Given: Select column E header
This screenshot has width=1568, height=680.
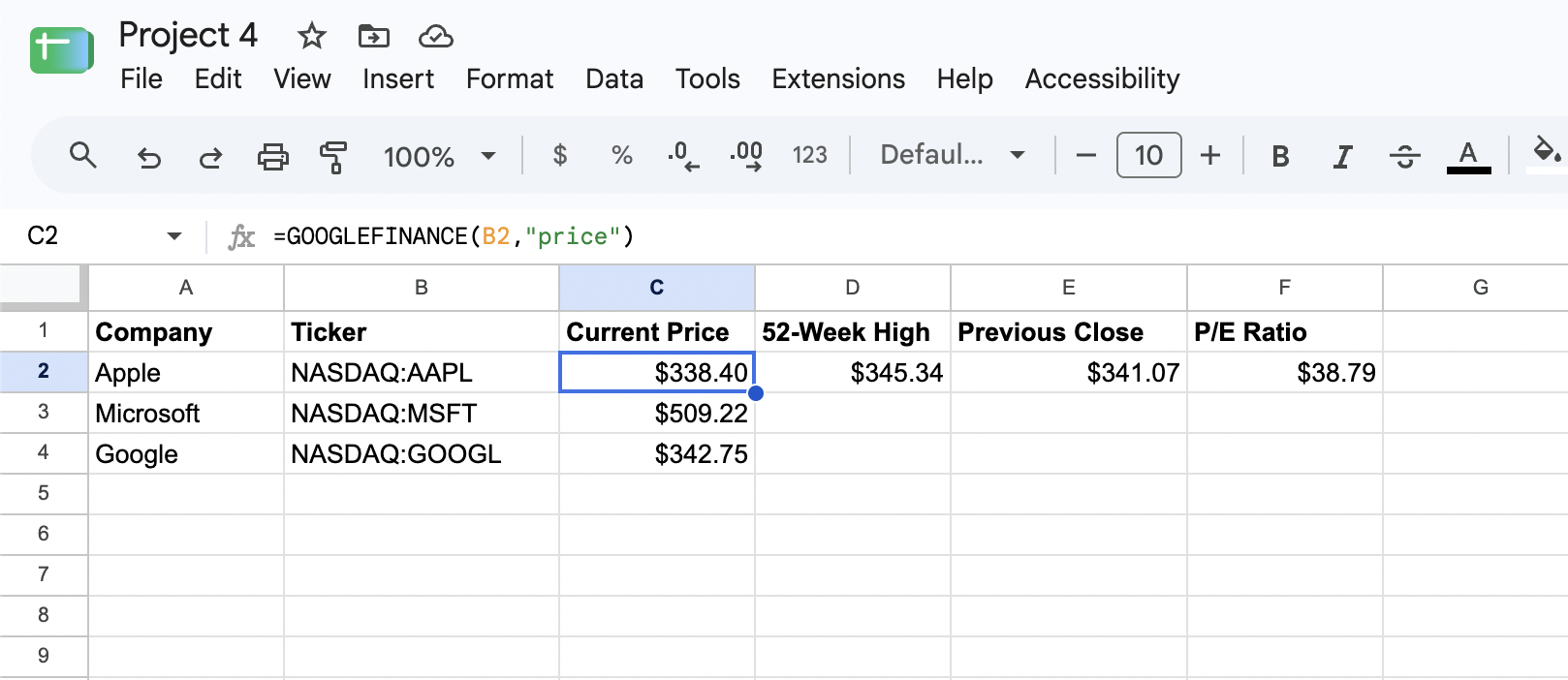Looking at the screenshot, I should tap(1069, 288).
